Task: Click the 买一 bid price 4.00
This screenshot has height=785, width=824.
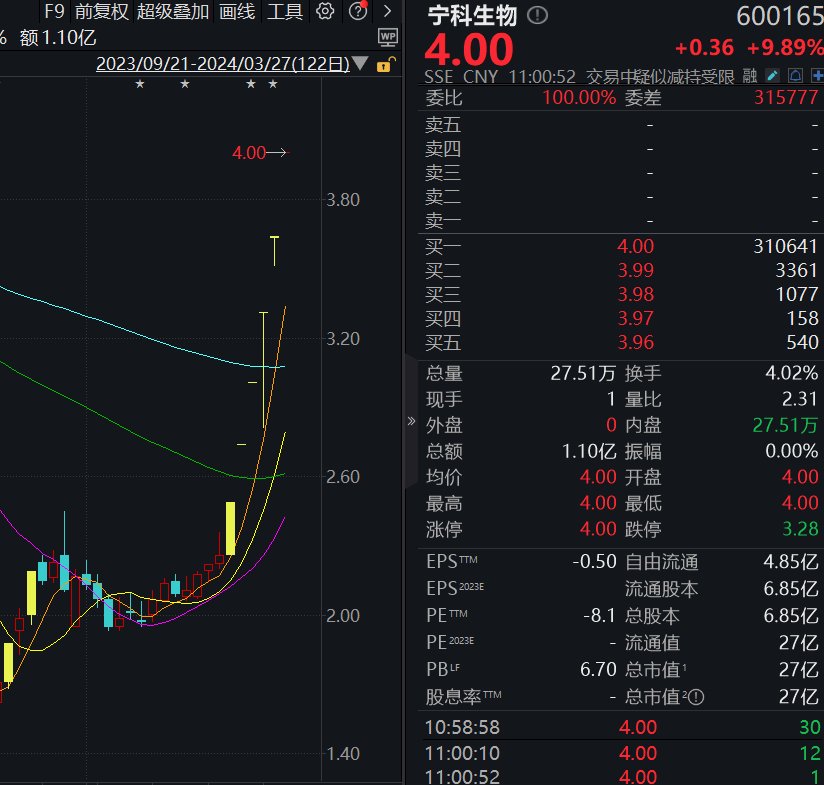Action: [635, 246]
